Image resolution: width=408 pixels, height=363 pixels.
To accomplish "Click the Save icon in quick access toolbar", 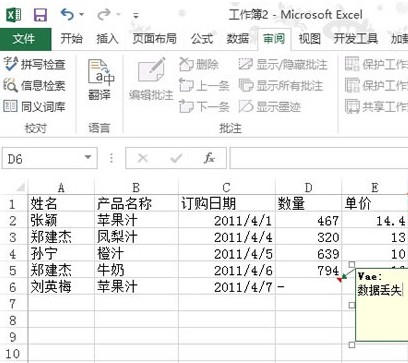I will coord(40,15).
